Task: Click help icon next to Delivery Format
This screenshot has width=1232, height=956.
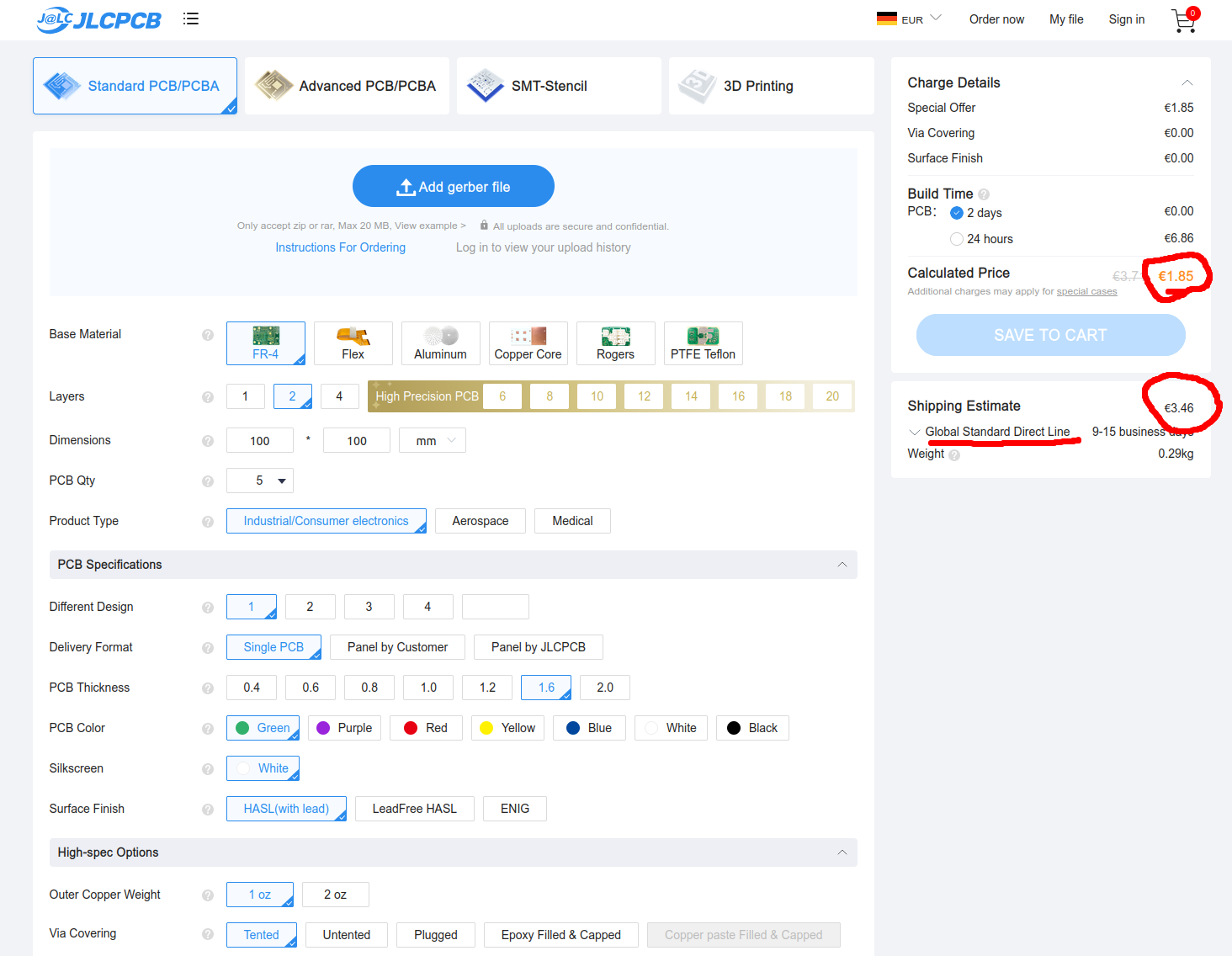Action: 208,648
